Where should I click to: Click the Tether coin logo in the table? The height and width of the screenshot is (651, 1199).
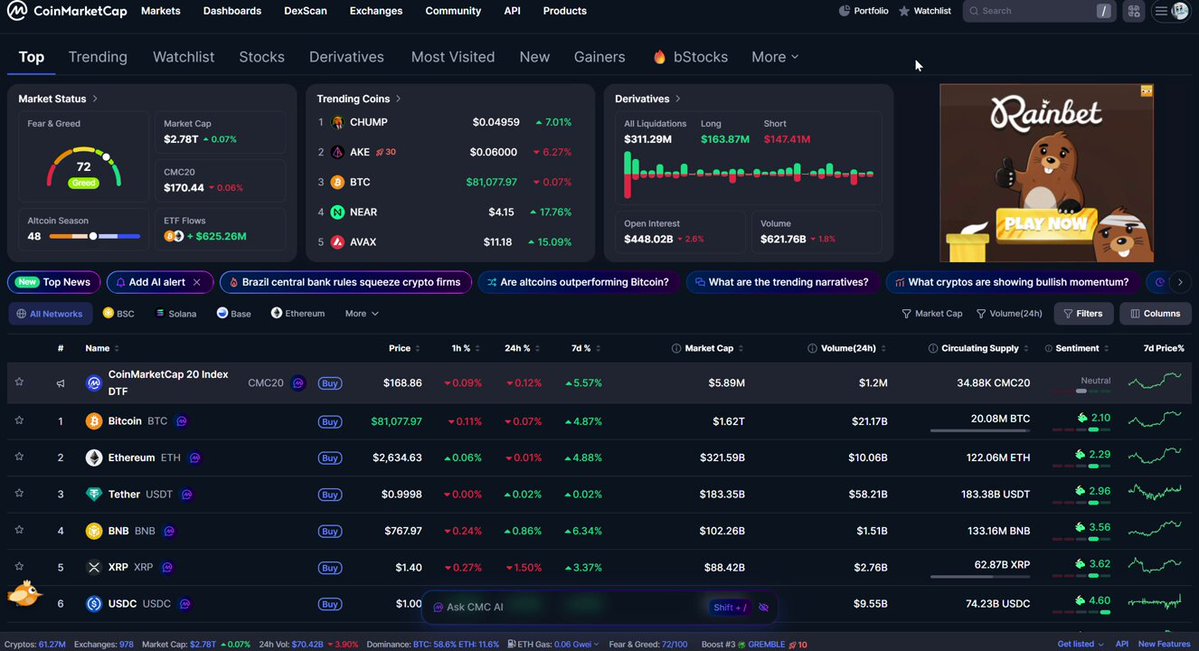coord(94,494)
